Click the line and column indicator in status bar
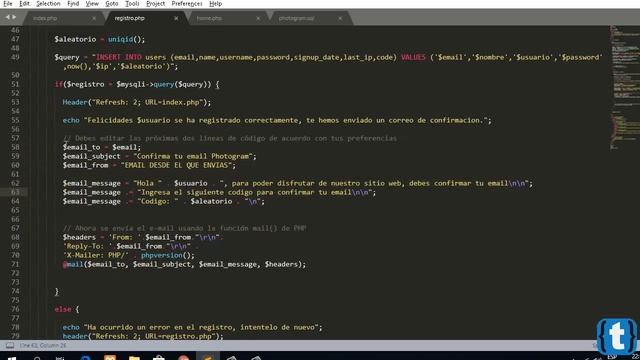 tap(43, 346)
